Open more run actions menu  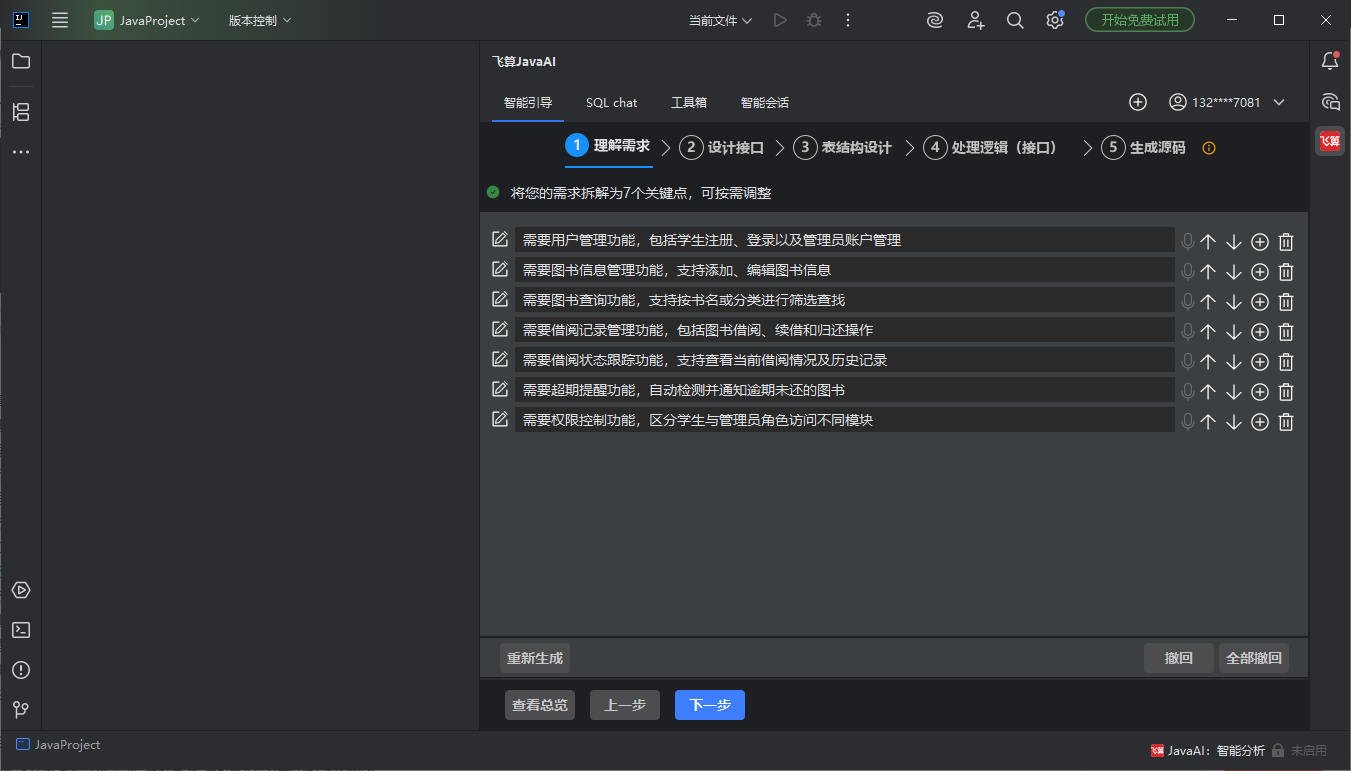point(848,20)
